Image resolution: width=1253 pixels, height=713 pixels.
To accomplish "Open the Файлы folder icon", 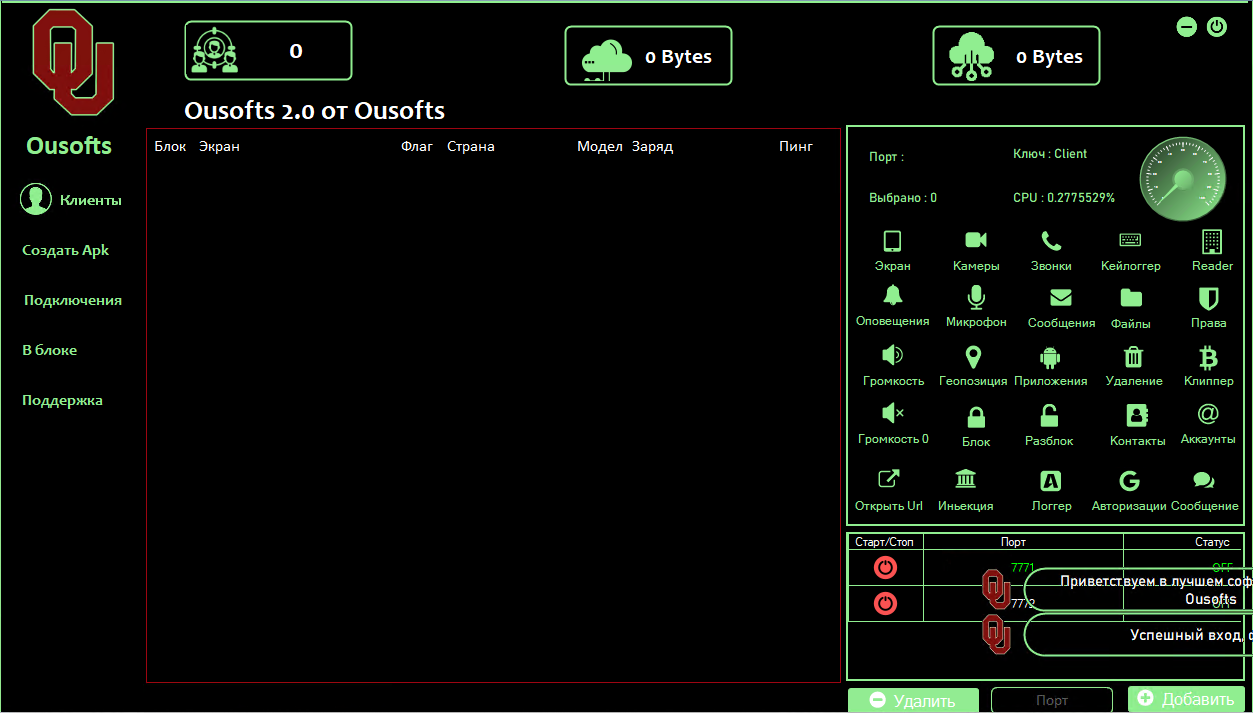I will [1131, 297].
